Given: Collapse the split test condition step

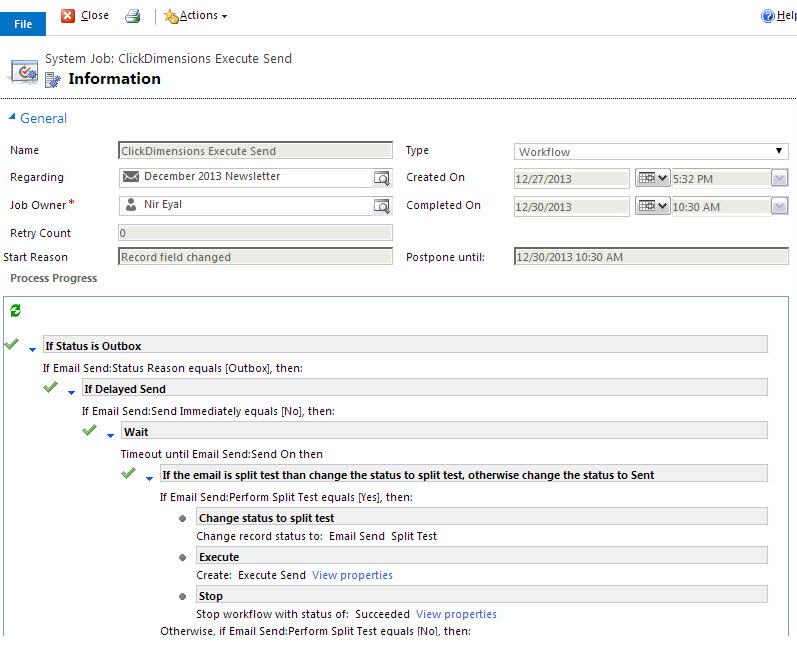Looking at the screenshot, I should 149,478.
